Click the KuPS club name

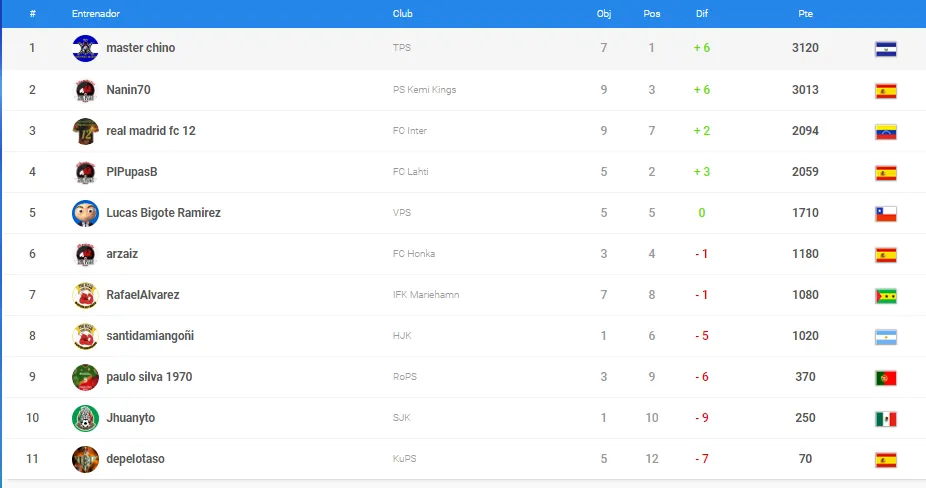click(405, 459)
